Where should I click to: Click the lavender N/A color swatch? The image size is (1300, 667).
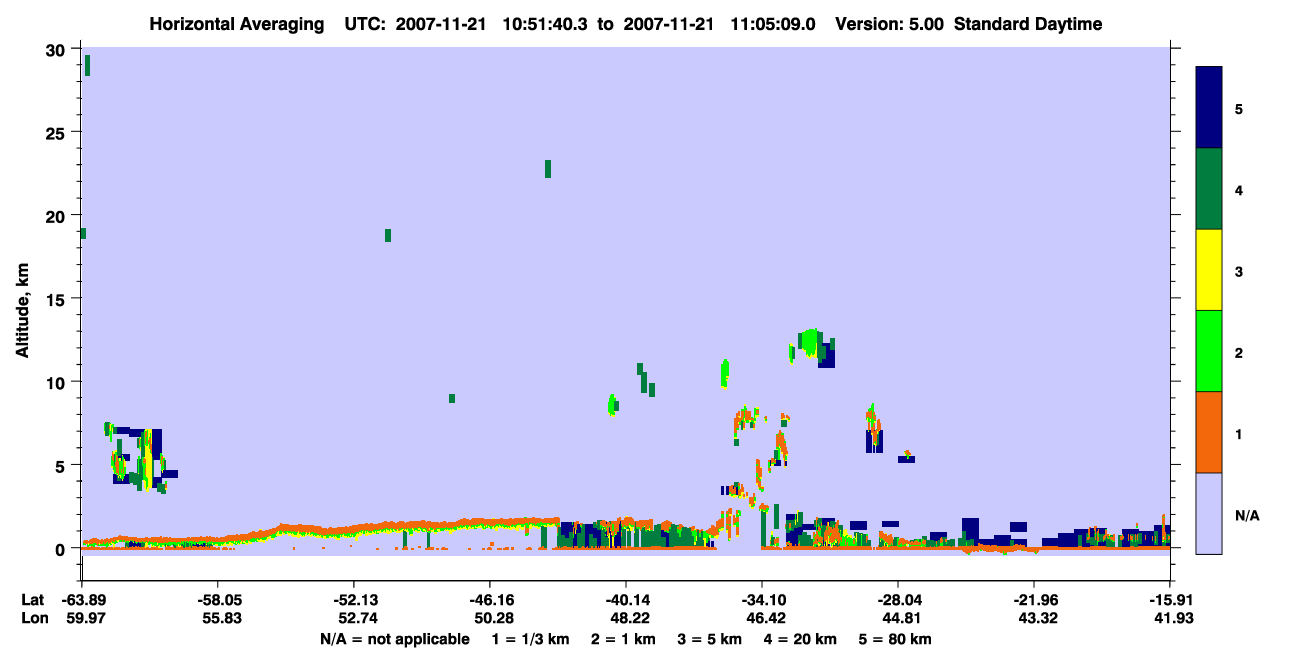1209,513
